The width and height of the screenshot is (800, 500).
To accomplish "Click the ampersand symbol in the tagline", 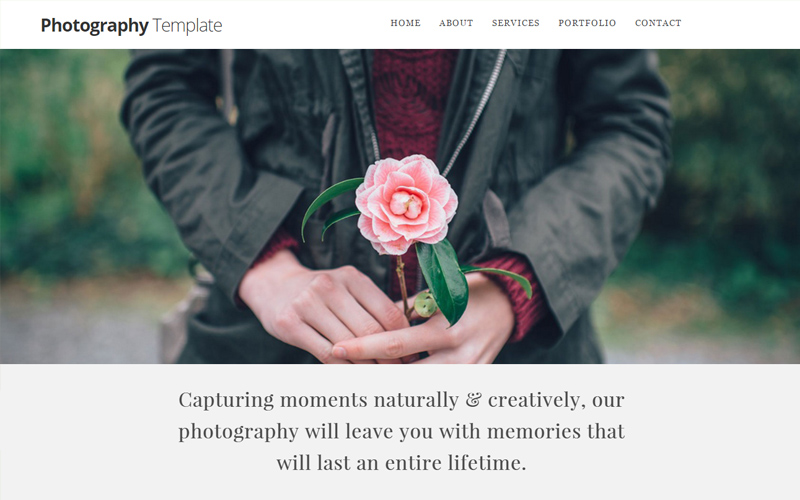I will coord(473,400).
